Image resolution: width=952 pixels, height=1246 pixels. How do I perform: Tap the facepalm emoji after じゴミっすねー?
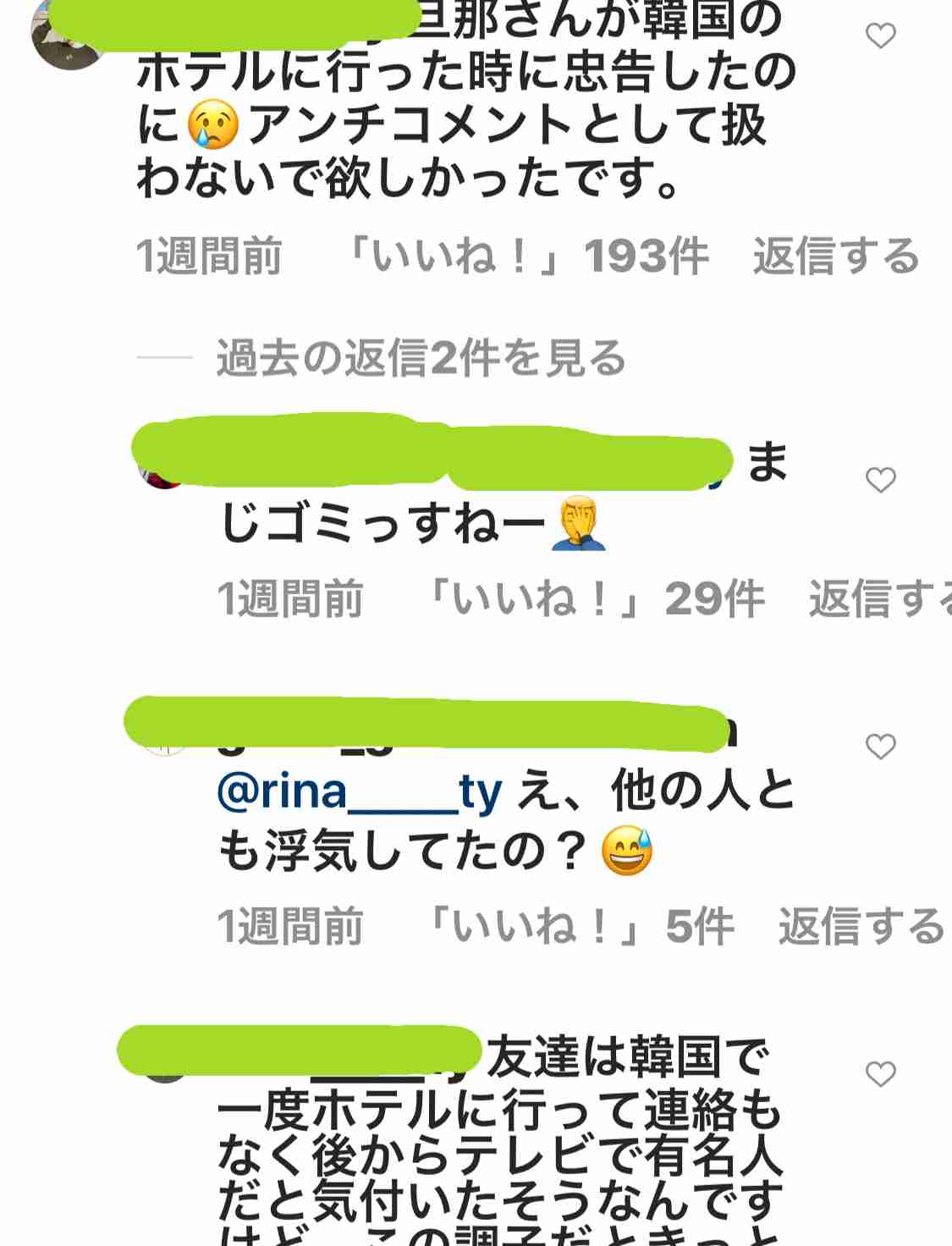579,524
